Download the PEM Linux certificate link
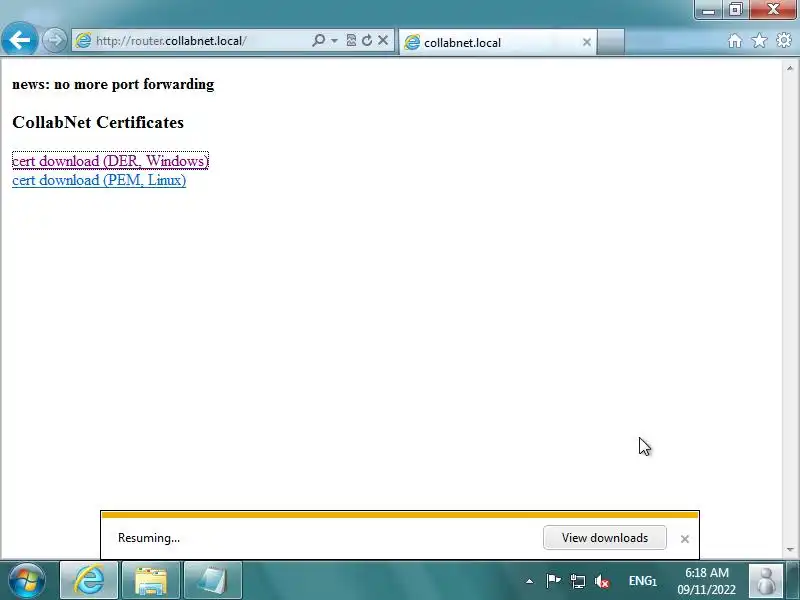 pos(99,180)
